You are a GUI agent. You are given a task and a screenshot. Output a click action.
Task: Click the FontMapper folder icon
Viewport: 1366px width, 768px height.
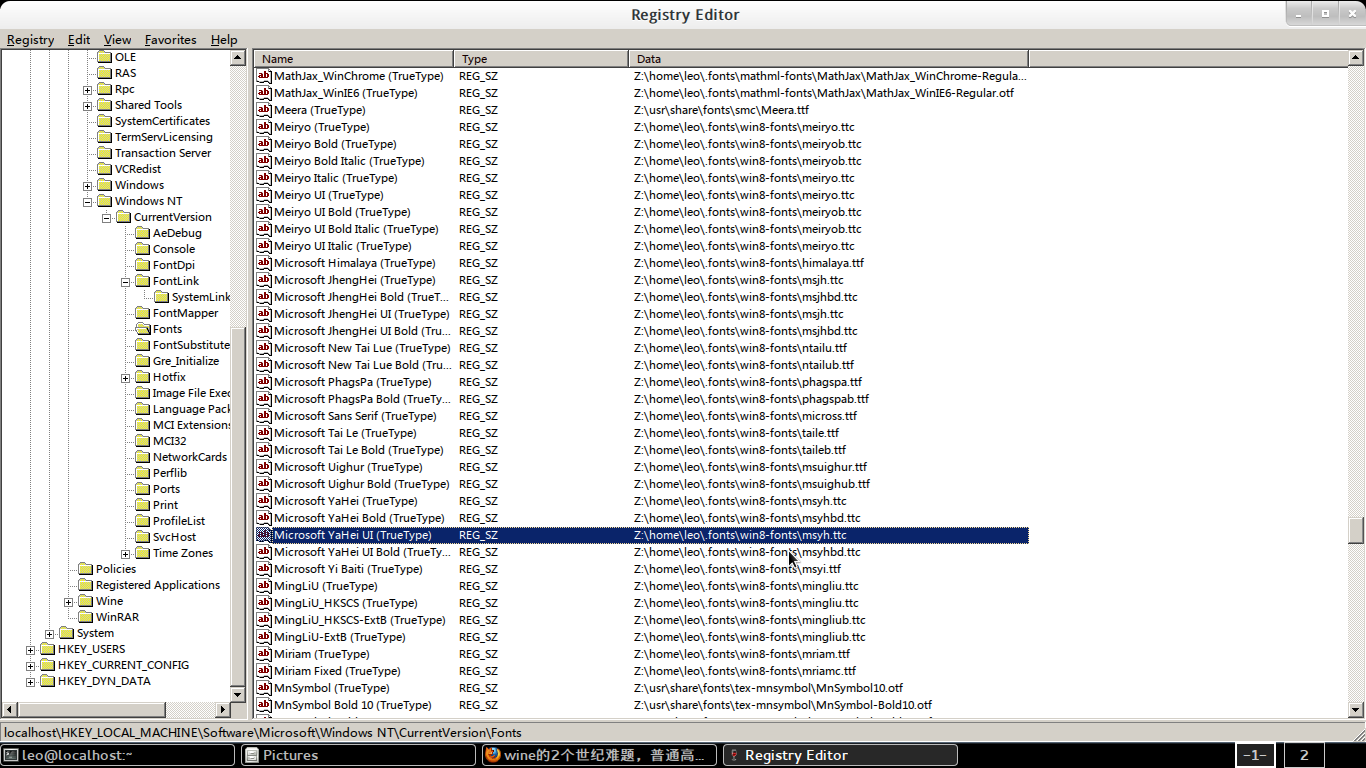point(142,313)
